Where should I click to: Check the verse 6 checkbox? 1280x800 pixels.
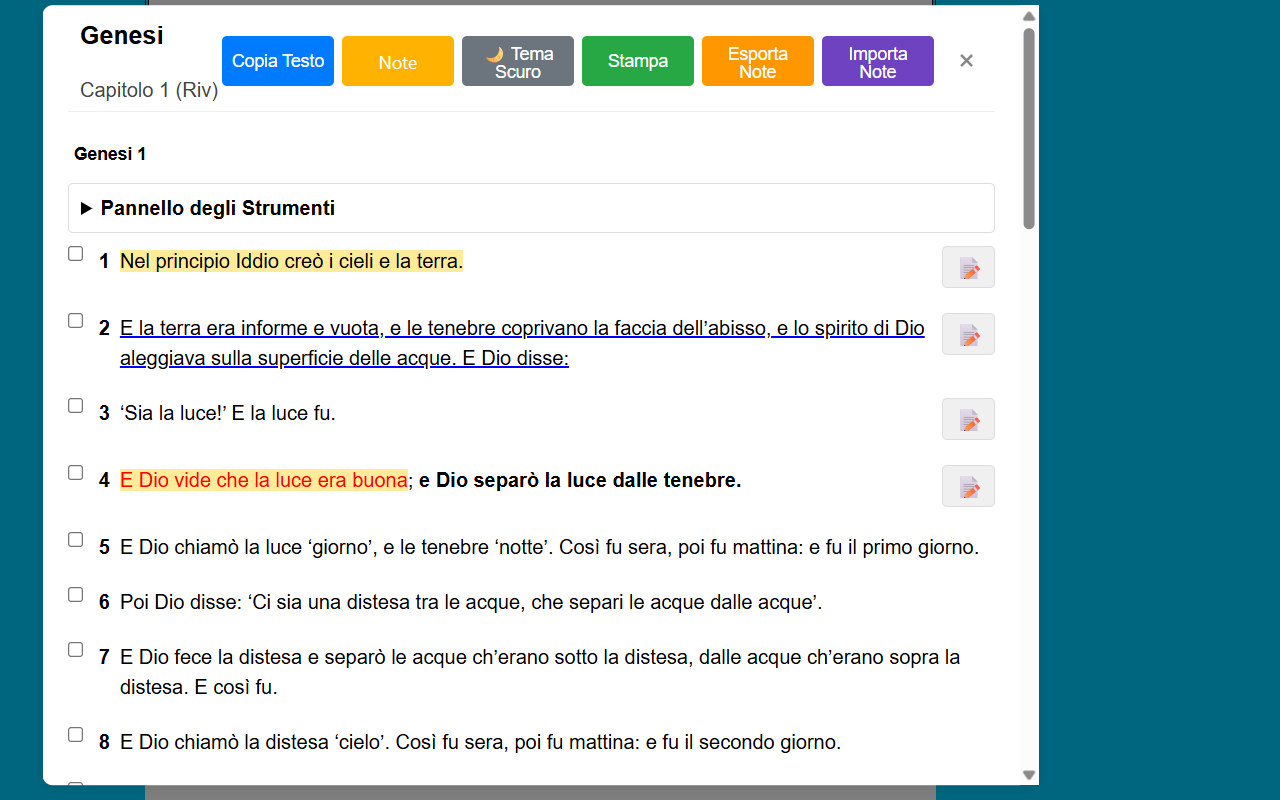click(75, 594)
